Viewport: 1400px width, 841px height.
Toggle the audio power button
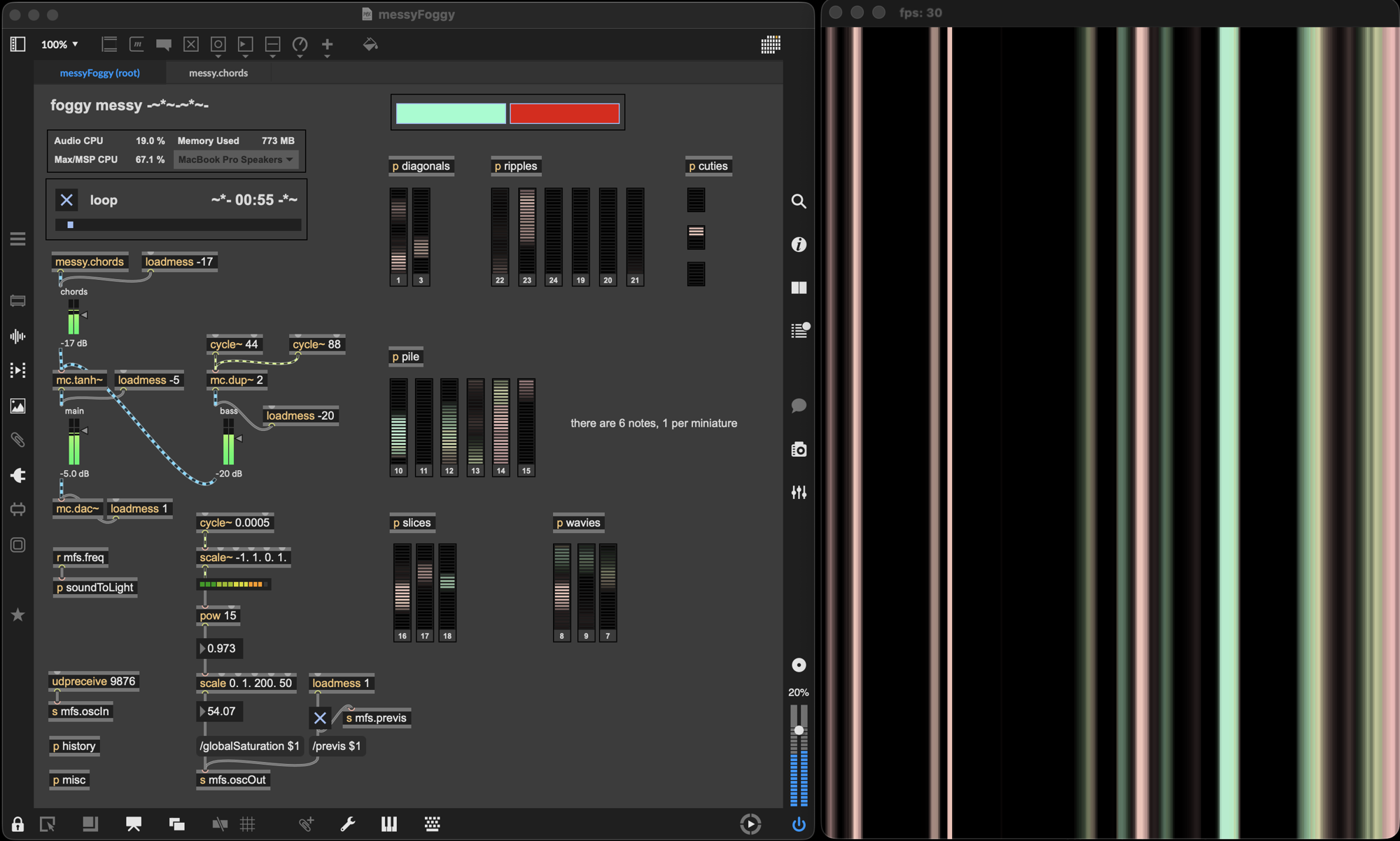799,824
